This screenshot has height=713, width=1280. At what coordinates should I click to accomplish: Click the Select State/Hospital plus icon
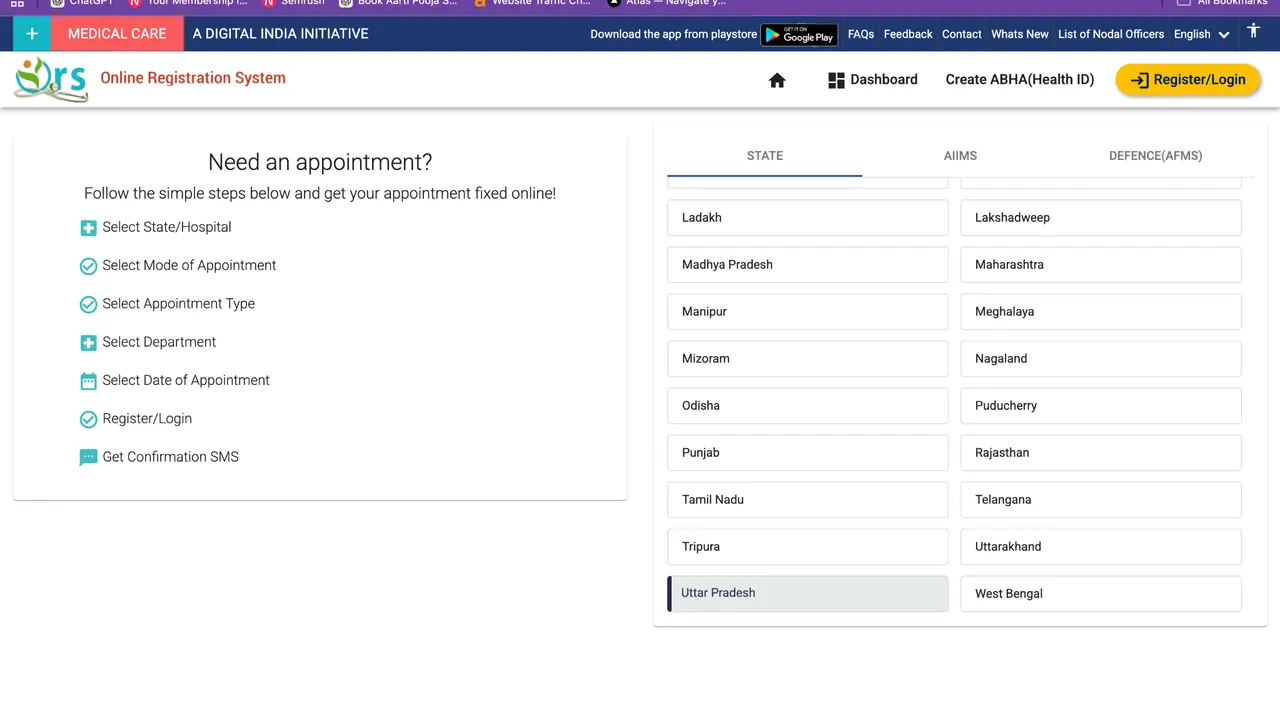[88, 228]
